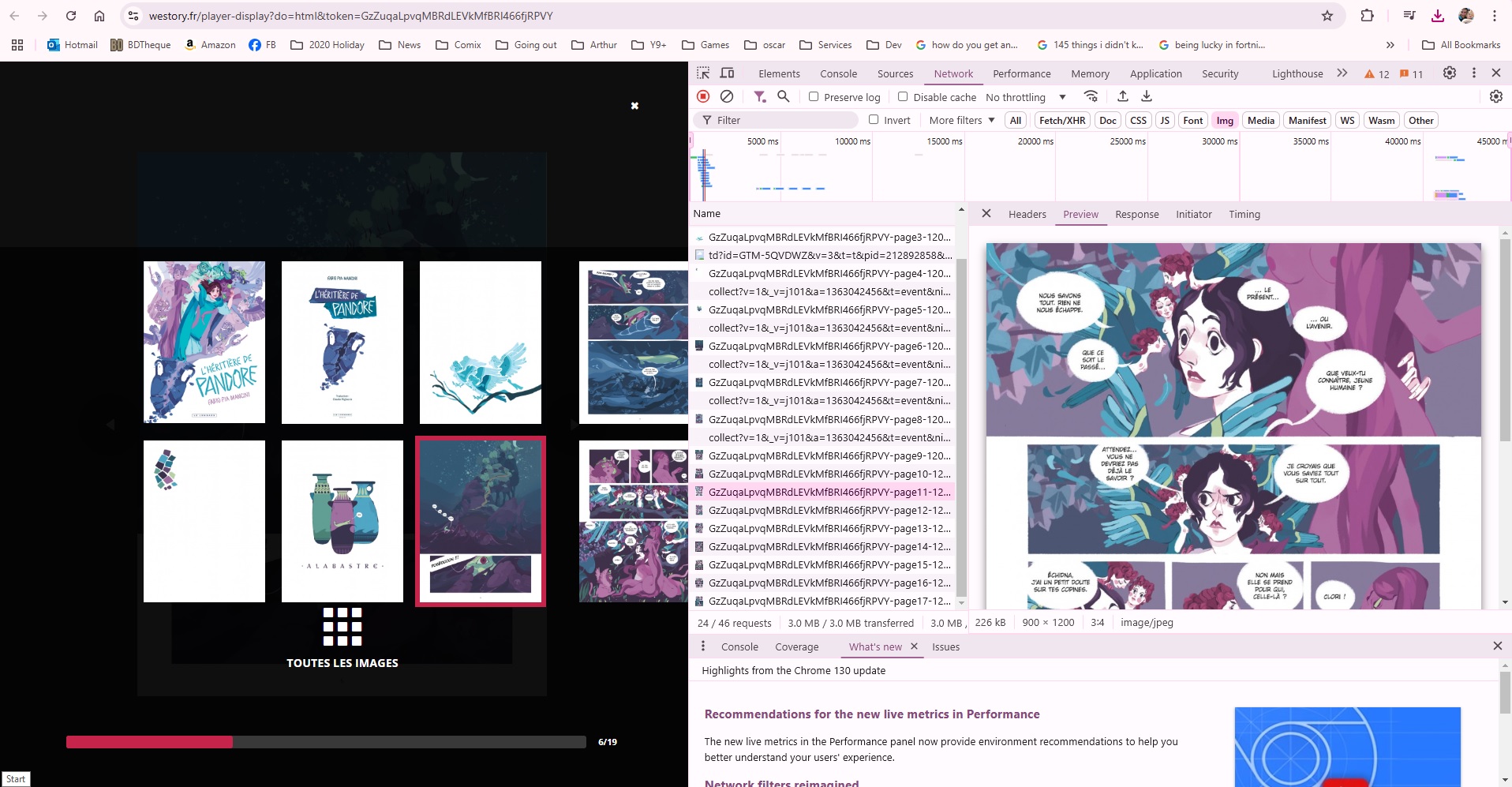The height and width of the screenshot is (787, 1512).
Task: Close the request details pane X
Action: pos(986,213)
